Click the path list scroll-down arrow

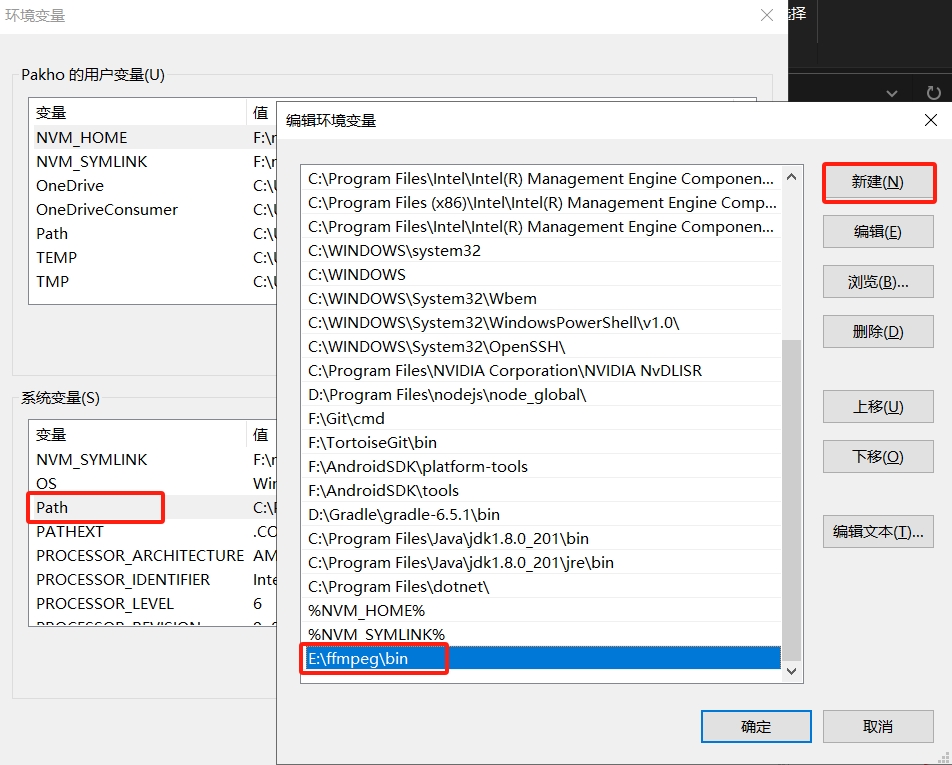tap(792, 671)
